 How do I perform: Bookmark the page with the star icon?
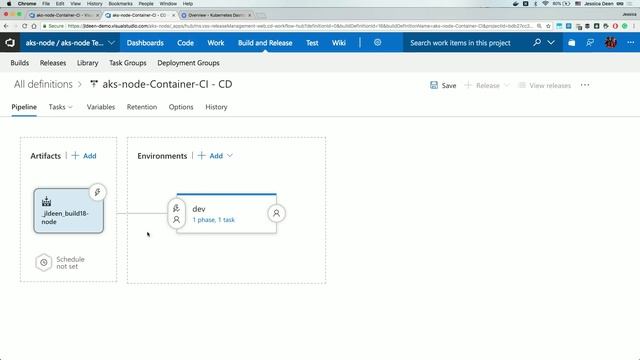tap(548, 26)
